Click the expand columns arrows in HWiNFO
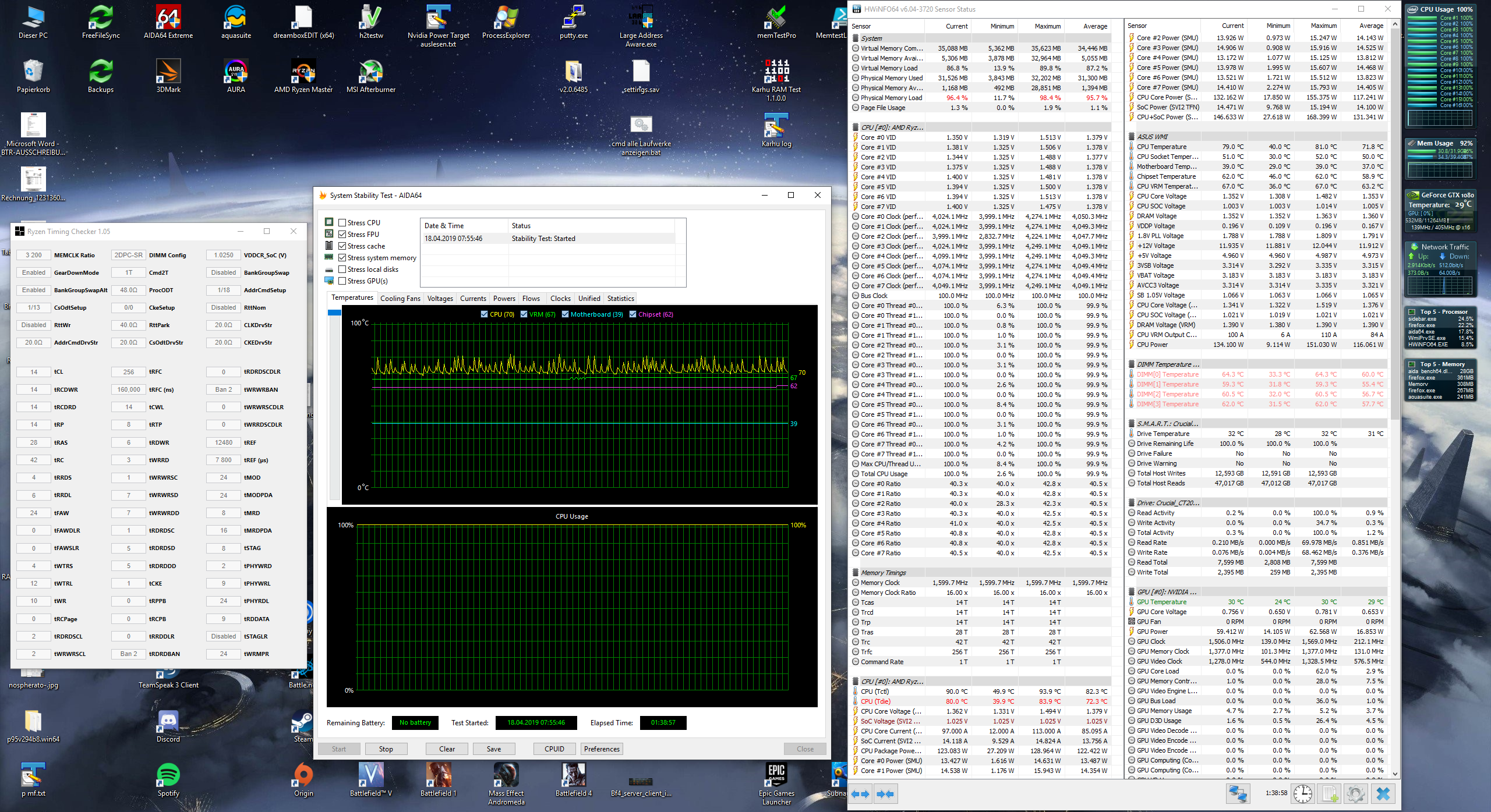The image size is (1491, 812). click(860, 794)
